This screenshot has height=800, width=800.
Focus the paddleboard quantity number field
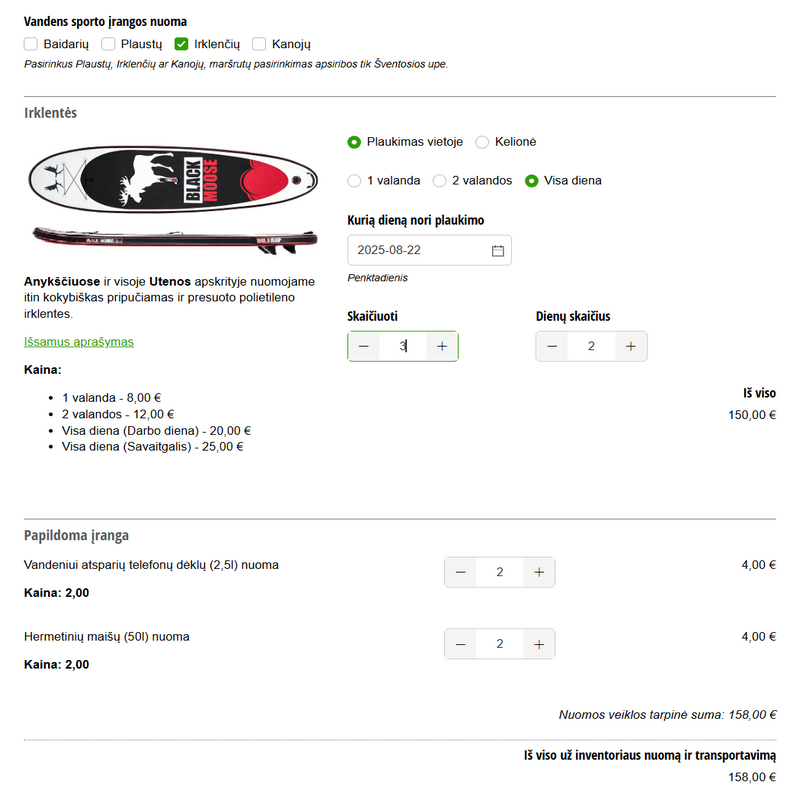402,346
